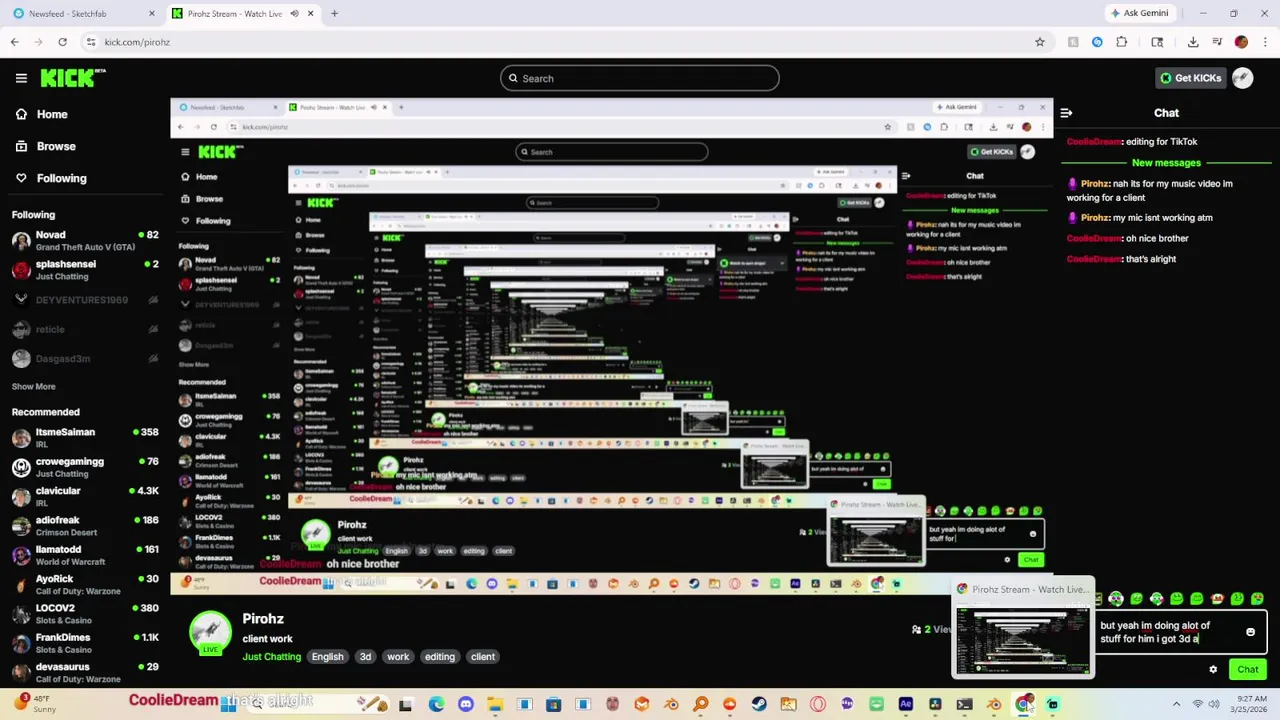Open llamatodd recommended channel

pos(85,555)
